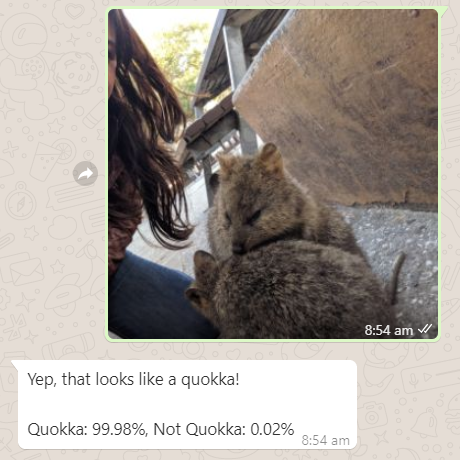Click the upper quokka's face in the photo

(x=247, y=218)
